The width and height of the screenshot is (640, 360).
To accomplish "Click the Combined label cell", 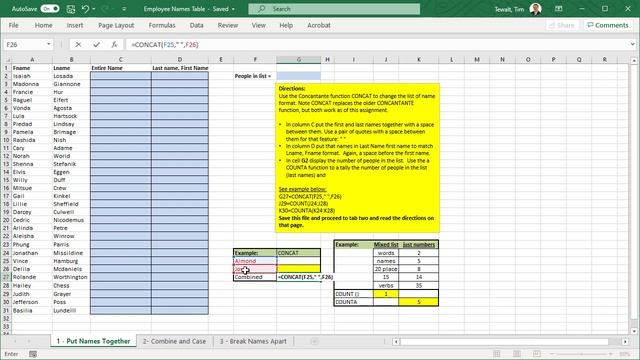I will point(255,277).
